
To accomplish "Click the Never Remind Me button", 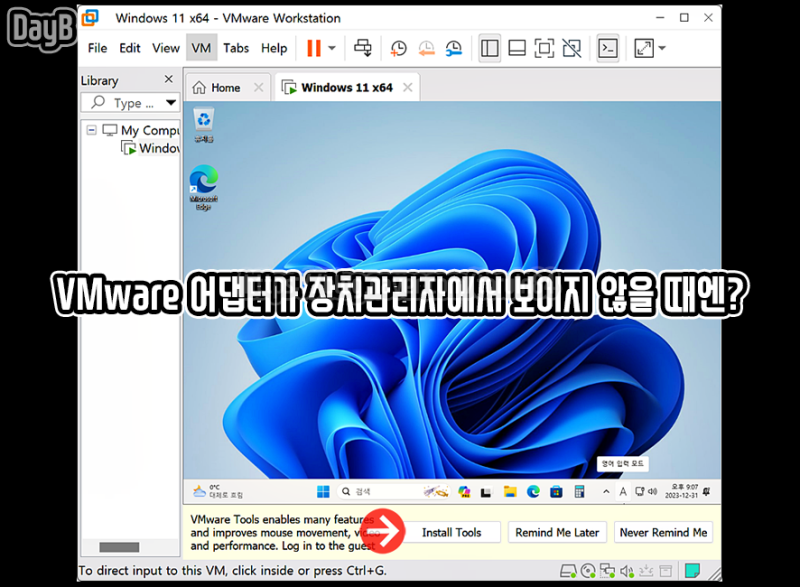I will coord(662,532).
